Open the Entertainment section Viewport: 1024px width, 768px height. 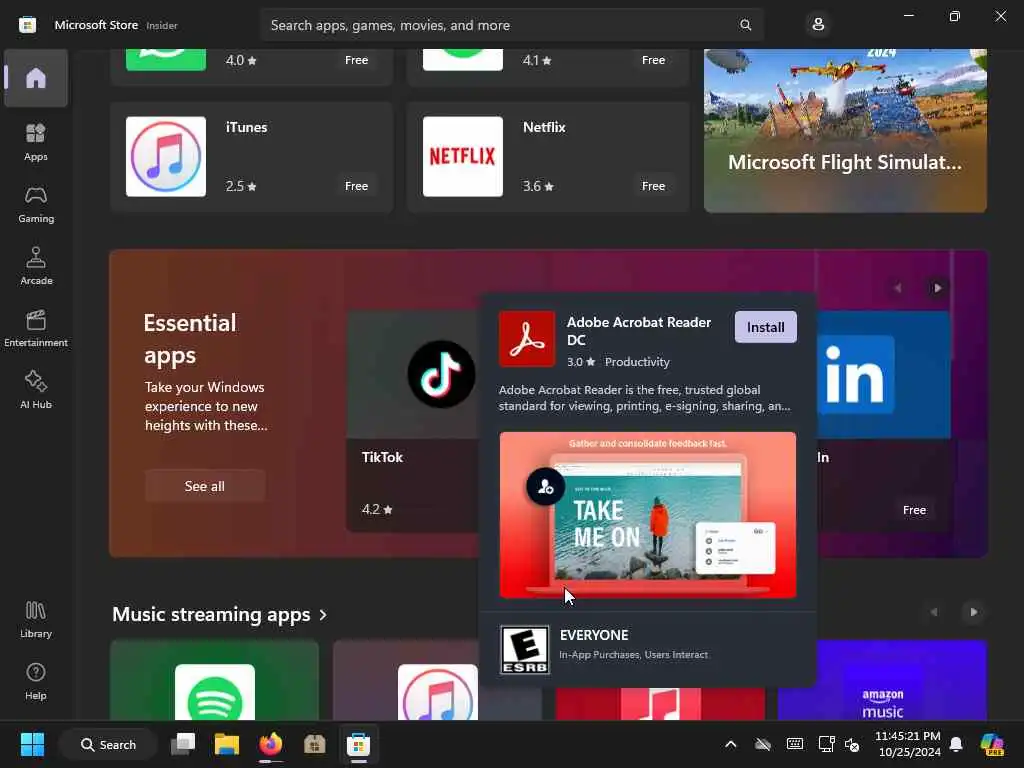(36, 328)
